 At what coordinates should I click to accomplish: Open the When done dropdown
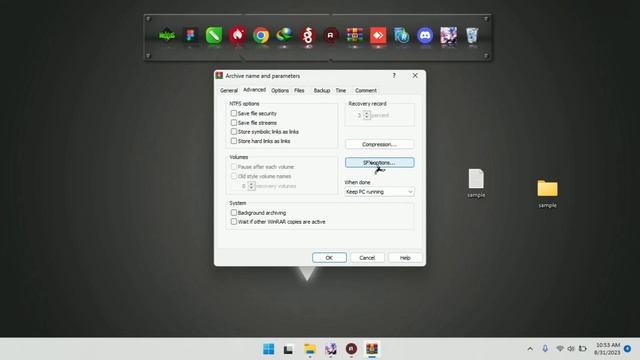pyautogui.click(x=379, y=192)
